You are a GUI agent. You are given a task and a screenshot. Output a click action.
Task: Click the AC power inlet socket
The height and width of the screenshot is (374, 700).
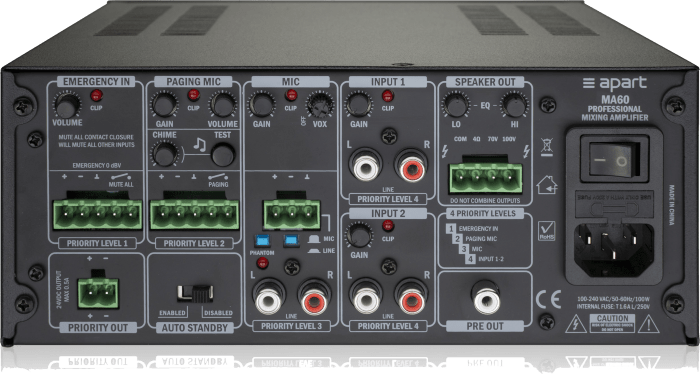point(614,249)
